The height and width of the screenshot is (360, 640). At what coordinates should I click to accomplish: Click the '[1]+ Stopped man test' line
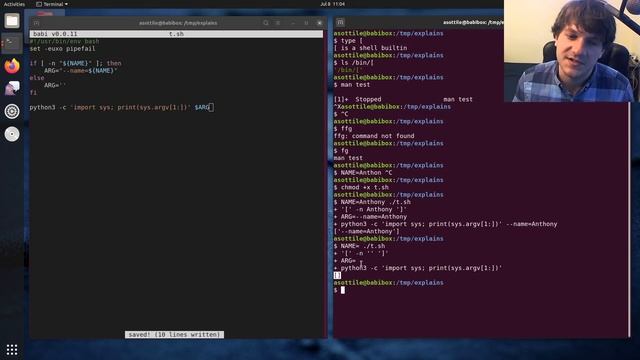[403, 99]
